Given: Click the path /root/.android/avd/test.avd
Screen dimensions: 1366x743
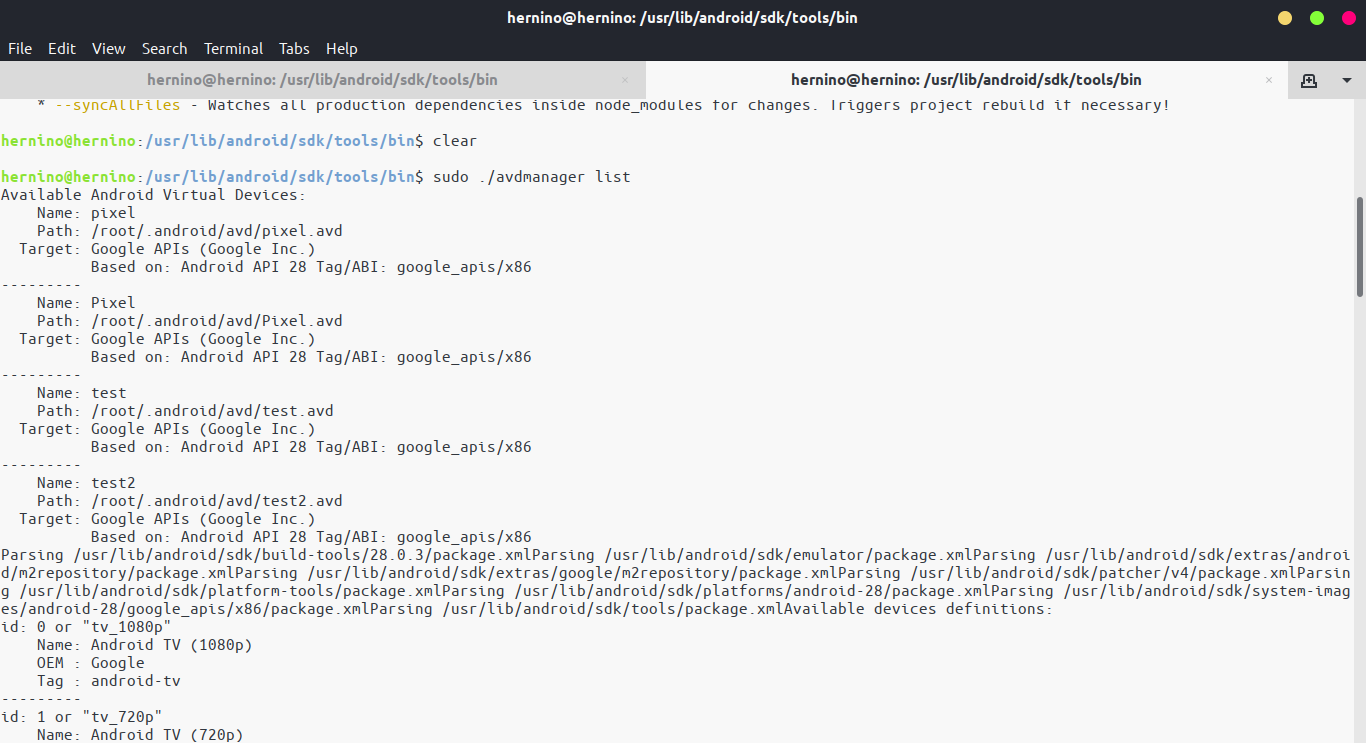Looking at the screenshot, I should (x=212, y=411).
